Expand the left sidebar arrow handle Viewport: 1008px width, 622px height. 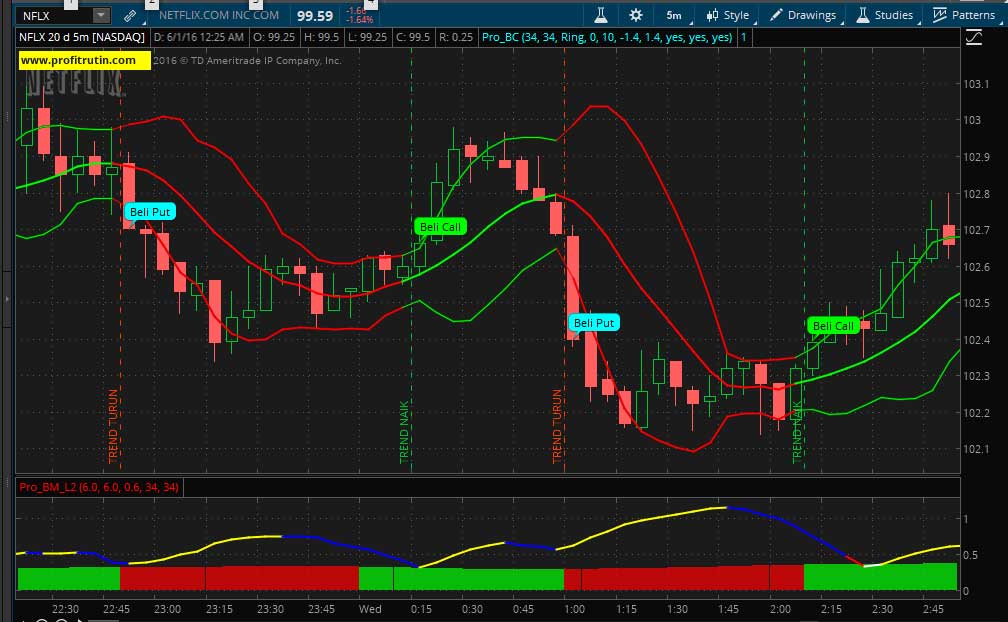[7, 299]
